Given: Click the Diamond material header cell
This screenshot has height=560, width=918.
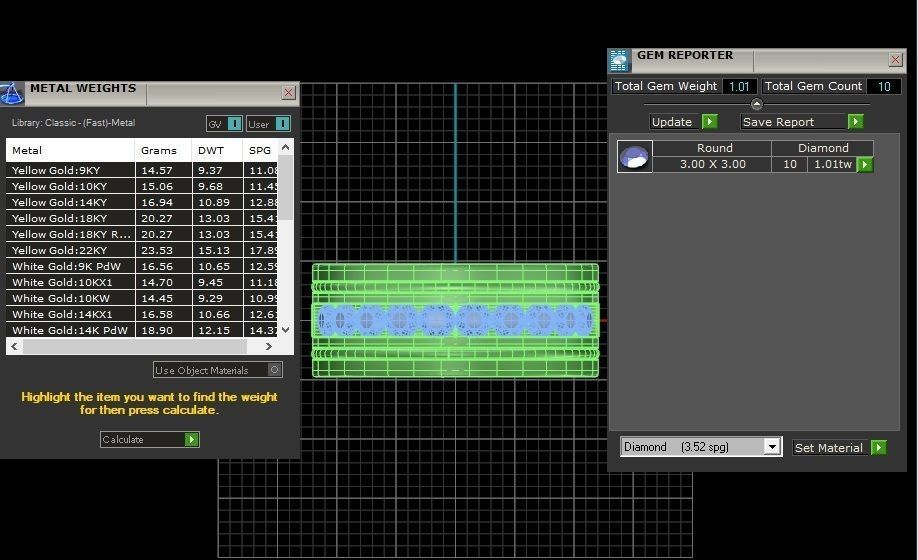Looking at the screenshot, I should (823, 148).
